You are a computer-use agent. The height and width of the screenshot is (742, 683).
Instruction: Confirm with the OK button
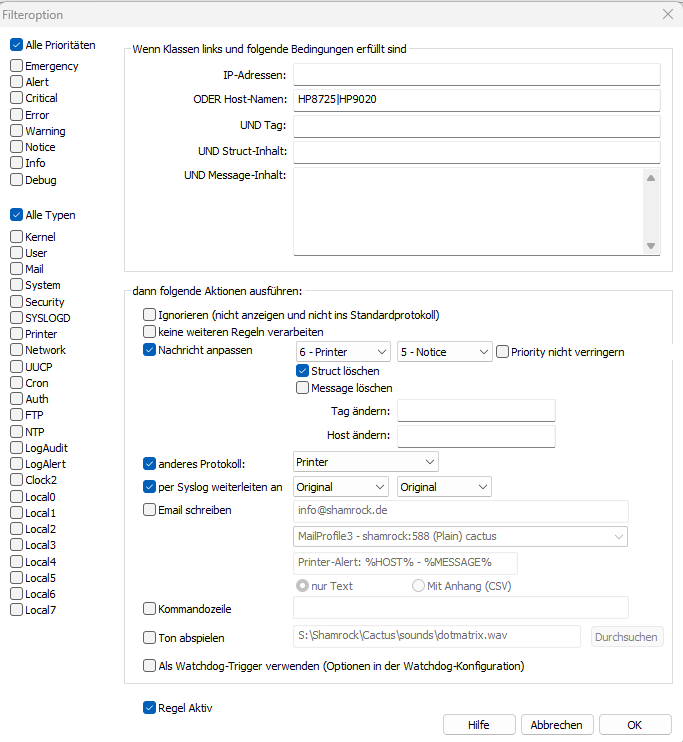[635, 725]
